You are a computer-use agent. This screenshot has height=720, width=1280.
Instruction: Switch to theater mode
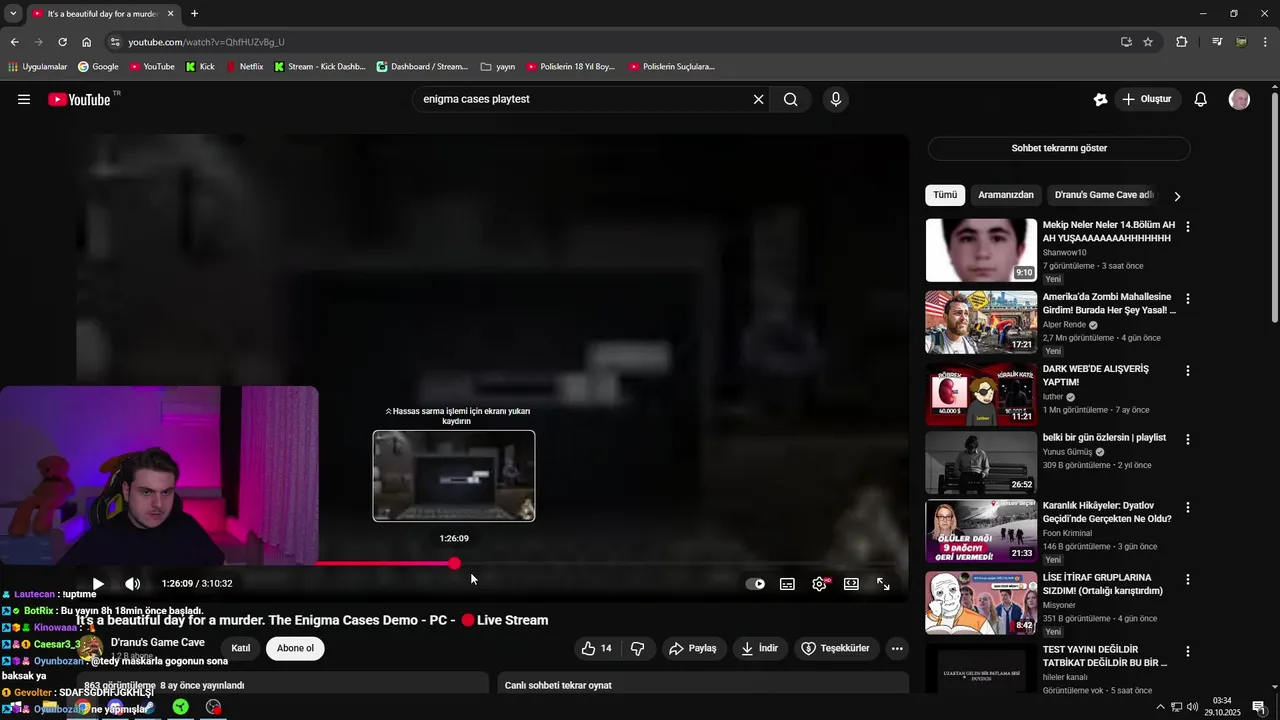tap(851, 584)
